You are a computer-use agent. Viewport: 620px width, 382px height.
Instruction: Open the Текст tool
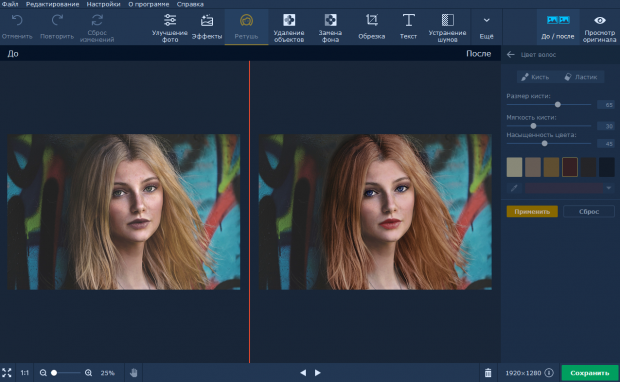tap(408, 28)
